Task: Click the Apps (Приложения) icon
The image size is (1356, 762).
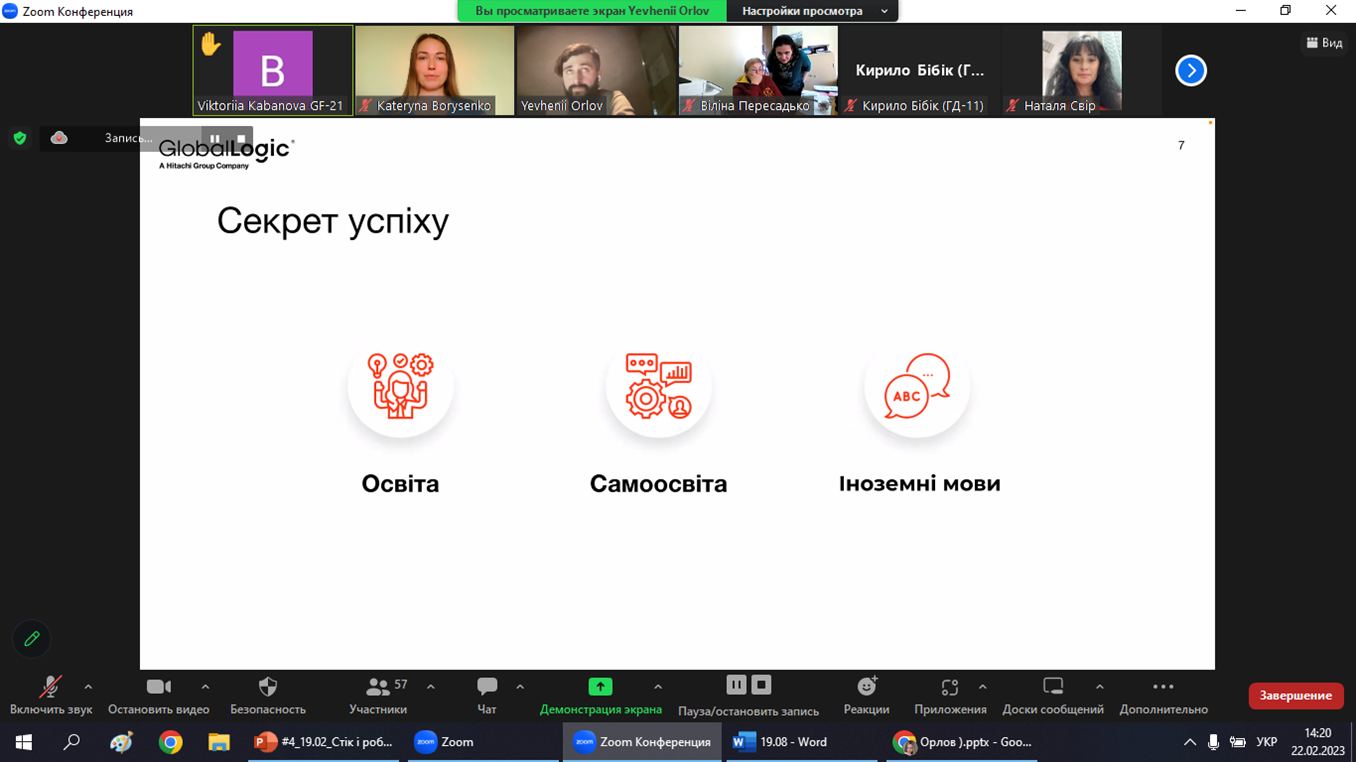Action: [949, 688]
